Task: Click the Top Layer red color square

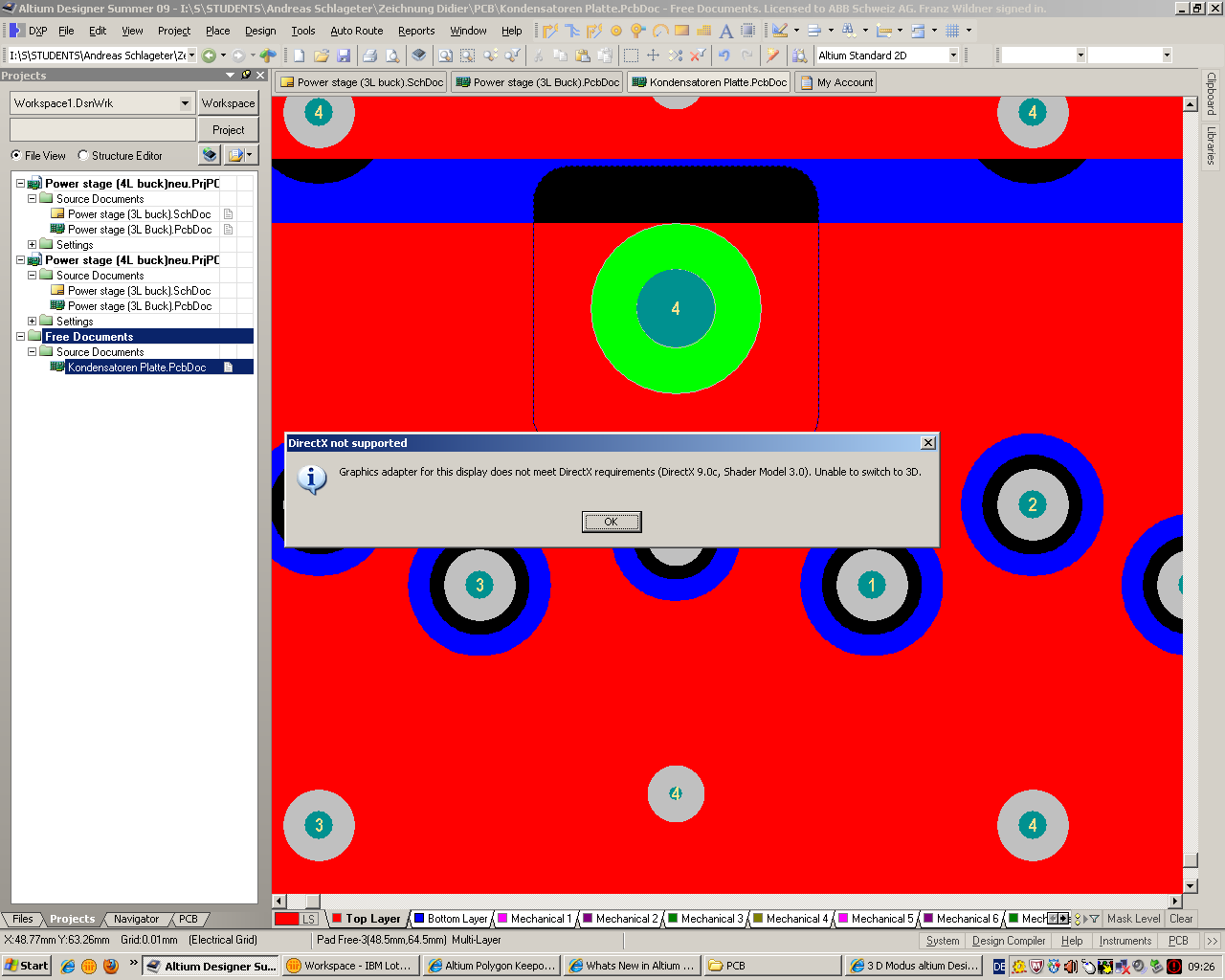Action: (337, 919)
